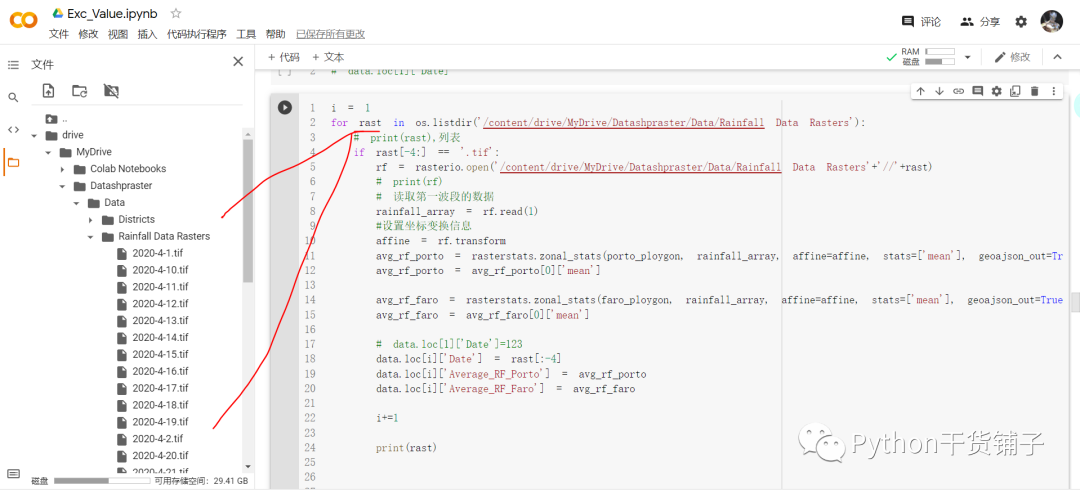
Task: Run the code cell
Action: point(284,107)
